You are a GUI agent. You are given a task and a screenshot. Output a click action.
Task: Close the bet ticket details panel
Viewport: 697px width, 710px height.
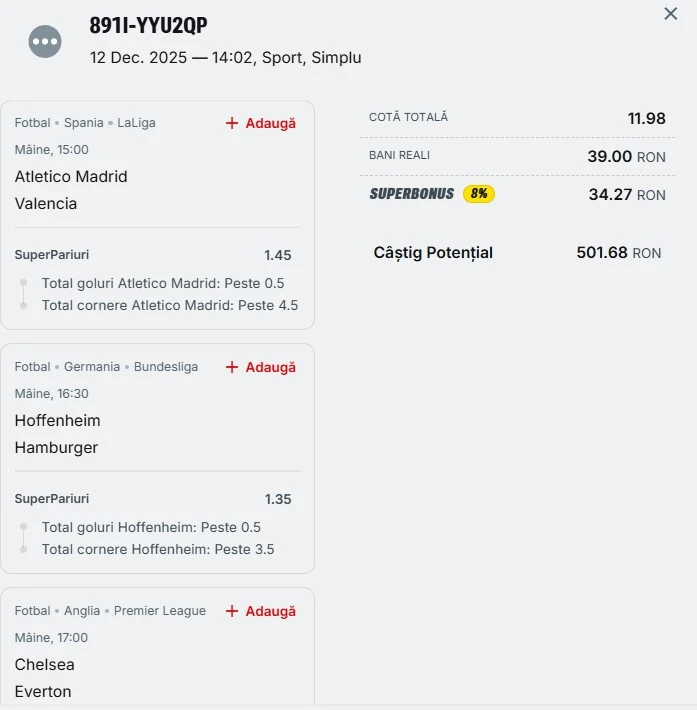tap(671, 14)
